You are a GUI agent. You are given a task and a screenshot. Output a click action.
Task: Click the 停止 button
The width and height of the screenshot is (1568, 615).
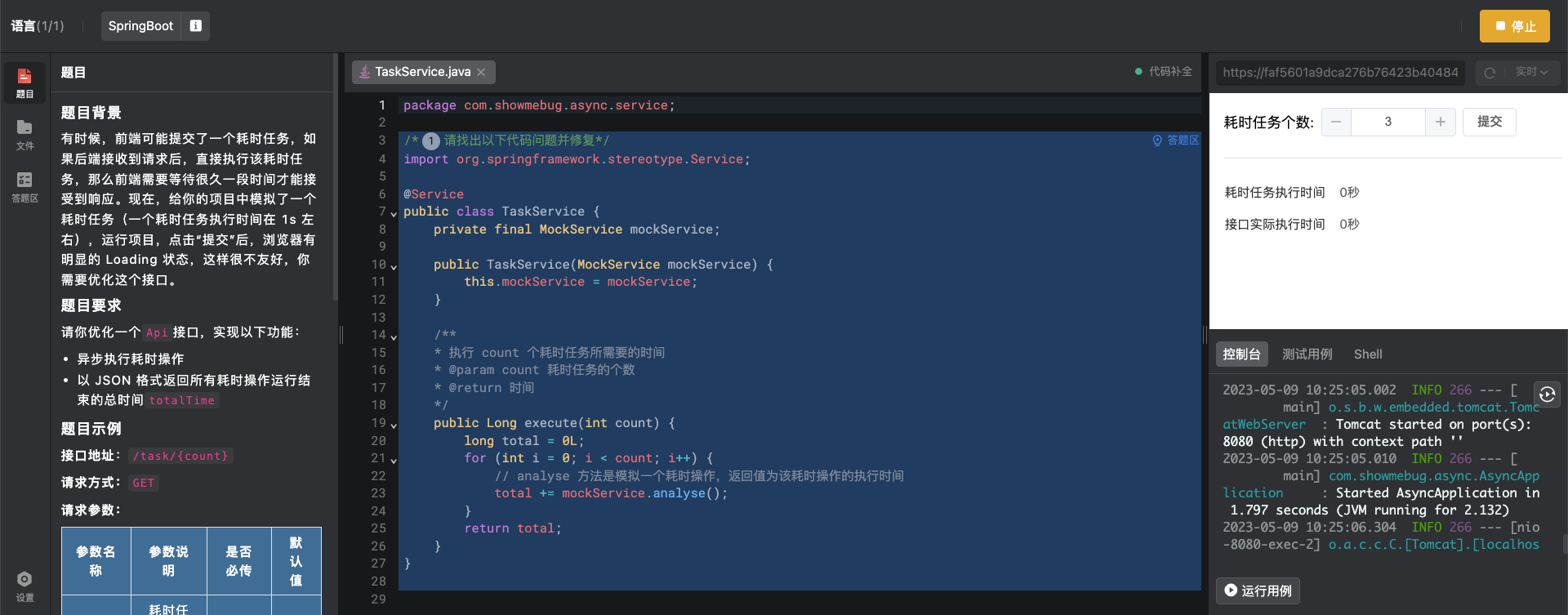1515,26
